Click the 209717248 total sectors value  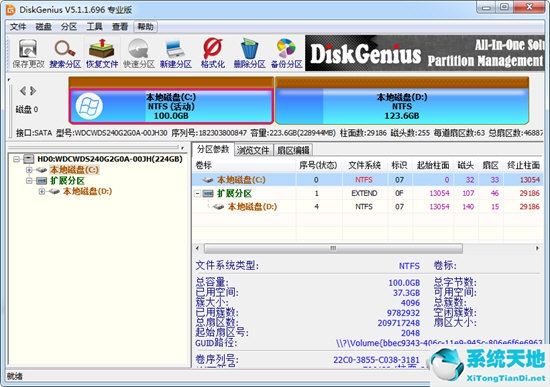(x=398, y=323)
